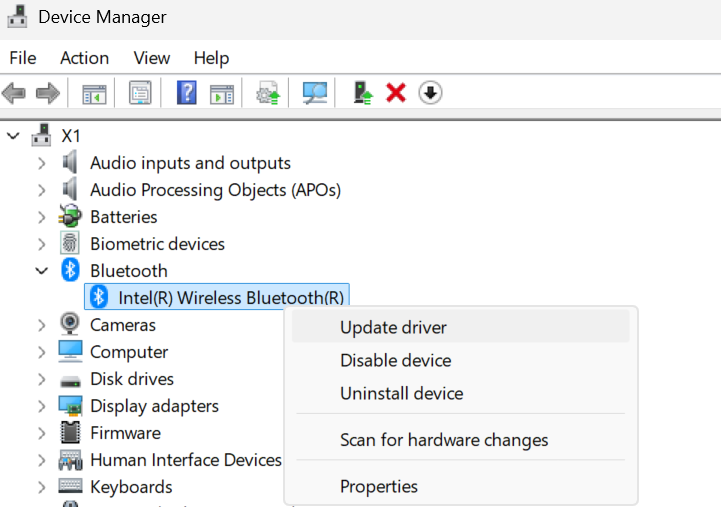Viewport: 721px width, 507px height.
Task: Select the Human Interface Devices label
Action: [186, 460]
